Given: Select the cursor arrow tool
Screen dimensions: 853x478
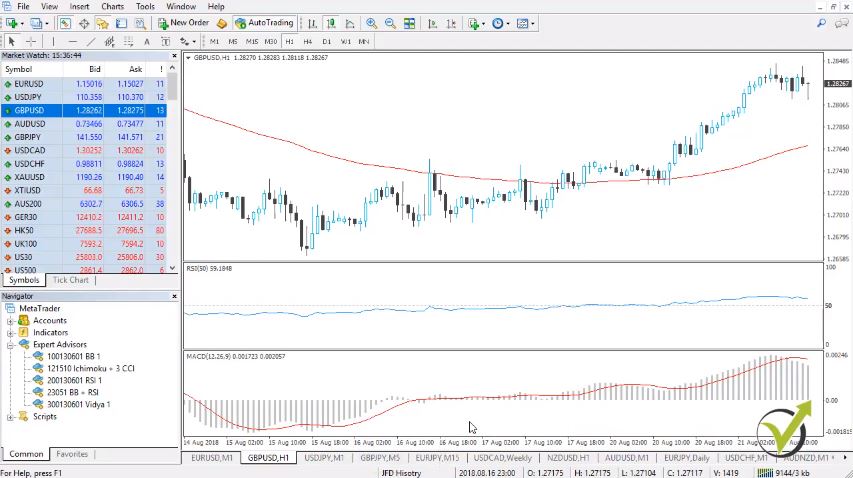Looking at the screenshot, I should pos(11,41).
